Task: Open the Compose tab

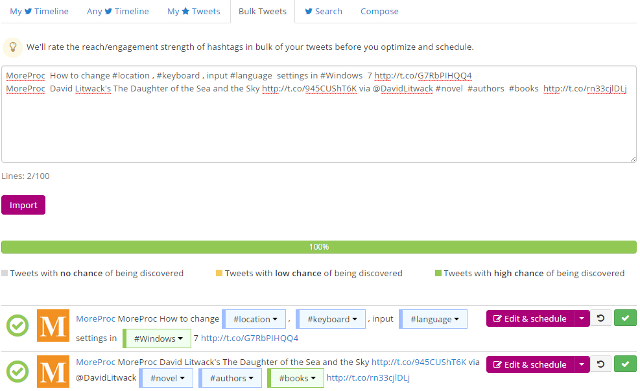Action: [379, 11]
